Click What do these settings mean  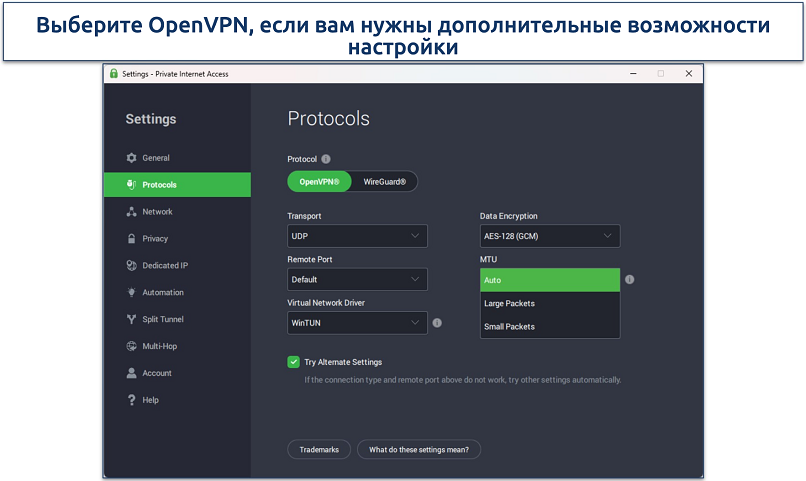coord(419,450)
